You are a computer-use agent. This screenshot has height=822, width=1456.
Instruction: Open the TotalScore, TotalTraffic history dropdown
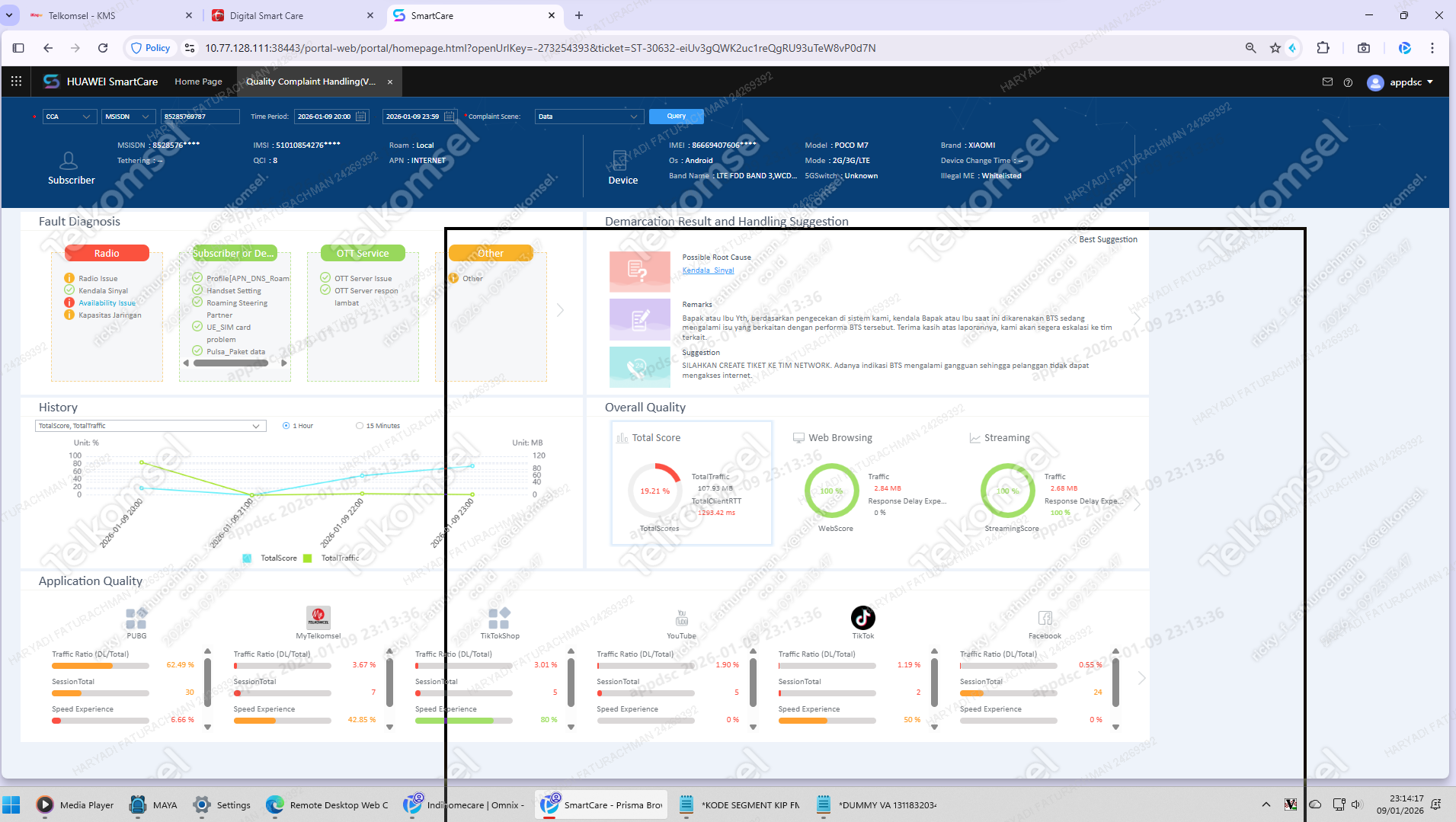[151, 426]
